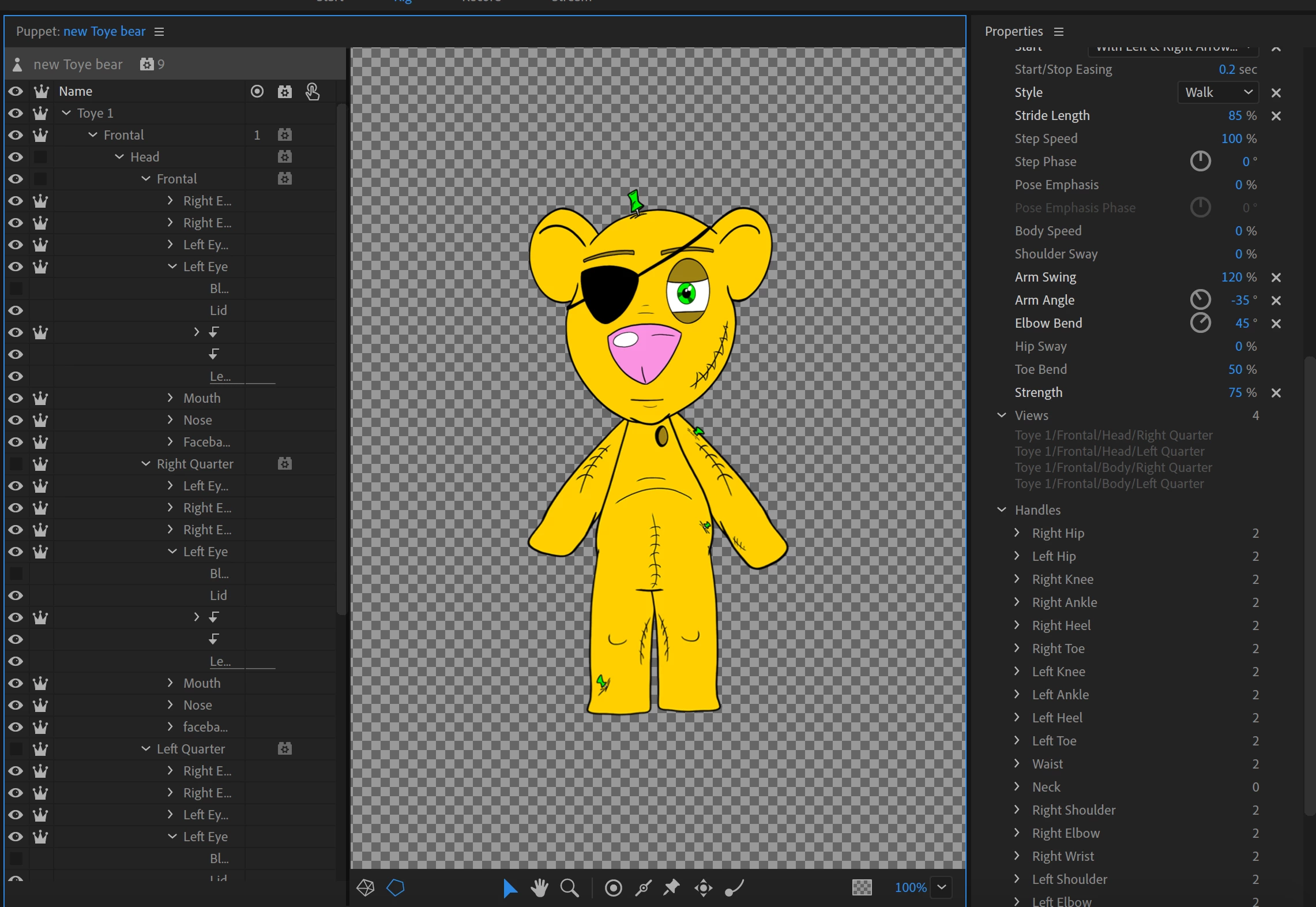The height and width of the screenshot is (907, 1316).
Task: Toggle visibility of the Head layer
Action: [x=16, y=157]
